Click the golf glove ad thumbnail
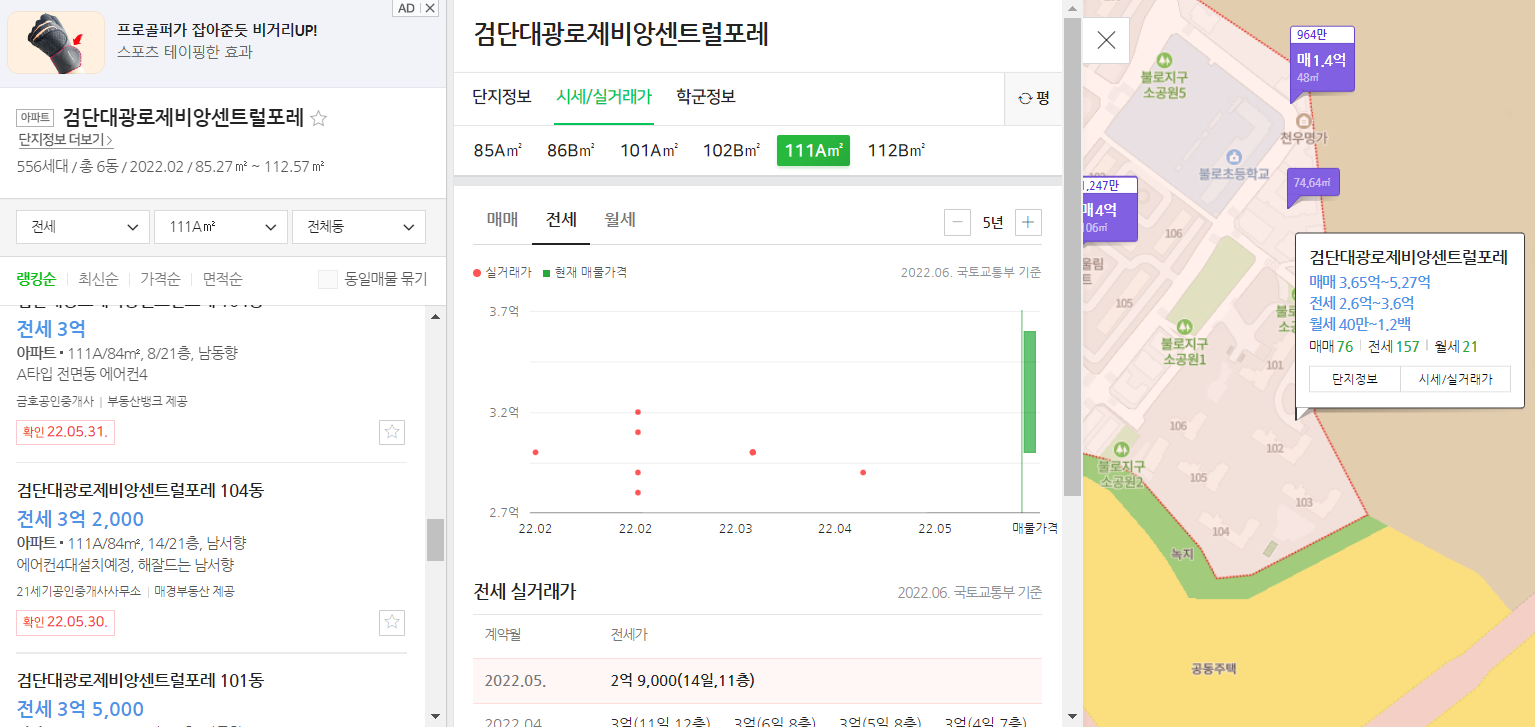The image size is (1535, 727). point(56,43)
